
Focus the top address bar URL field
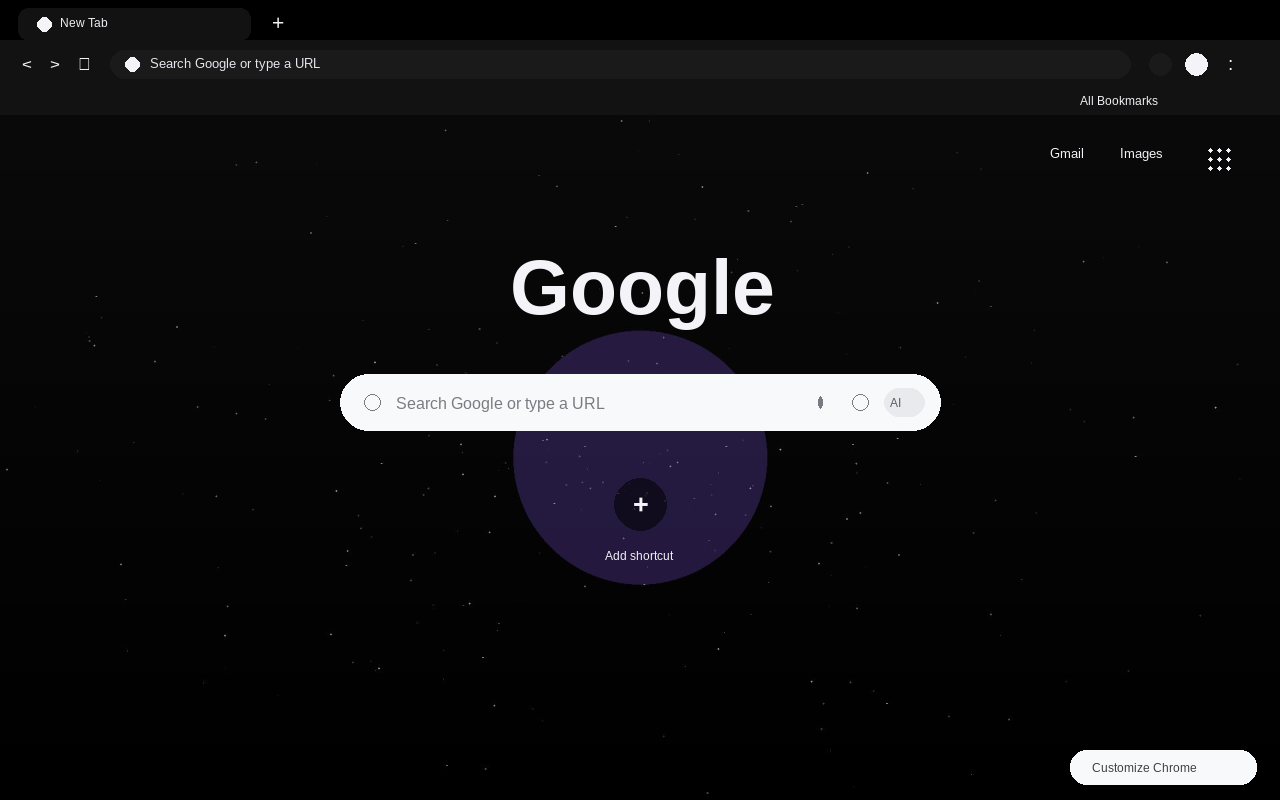pos(620,64)
